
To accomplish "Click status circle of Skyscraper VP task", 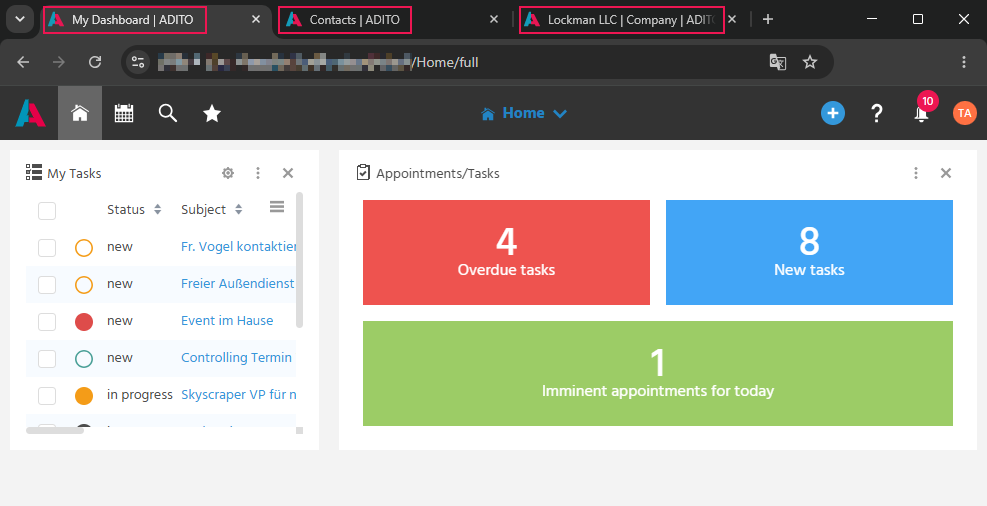I will [x=84, y=396].
